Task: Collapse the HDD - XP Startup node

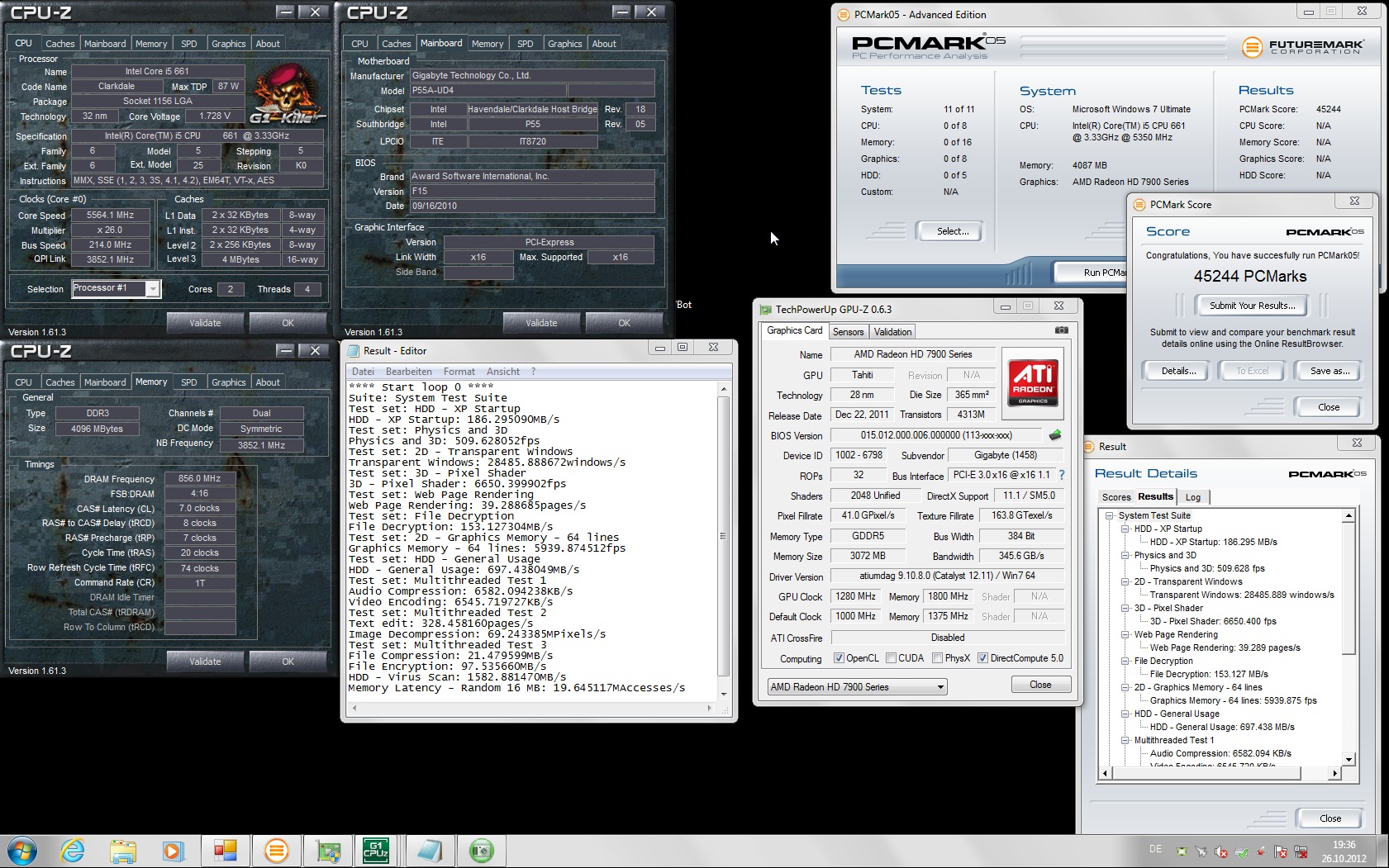Action: pyautogui.click(x=1125, y=529)
